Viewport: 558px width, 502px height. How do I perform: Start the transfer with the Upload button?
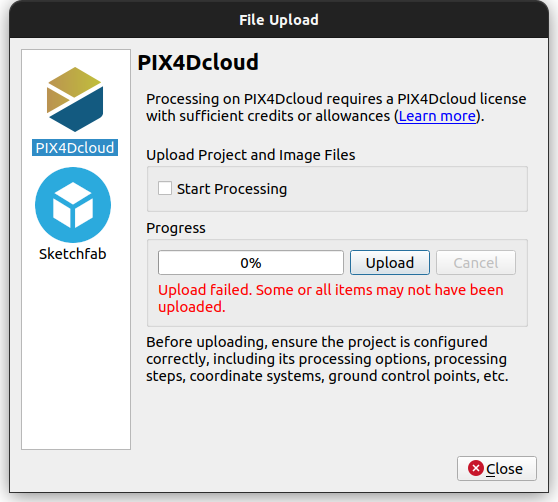pos(390,263)
